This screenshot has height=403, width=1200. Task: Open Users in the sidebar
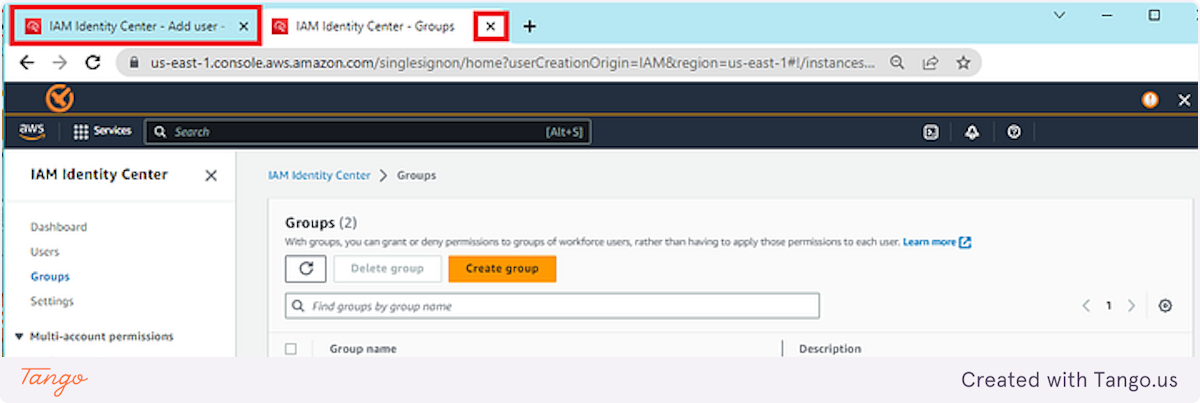tap(44, 252)
